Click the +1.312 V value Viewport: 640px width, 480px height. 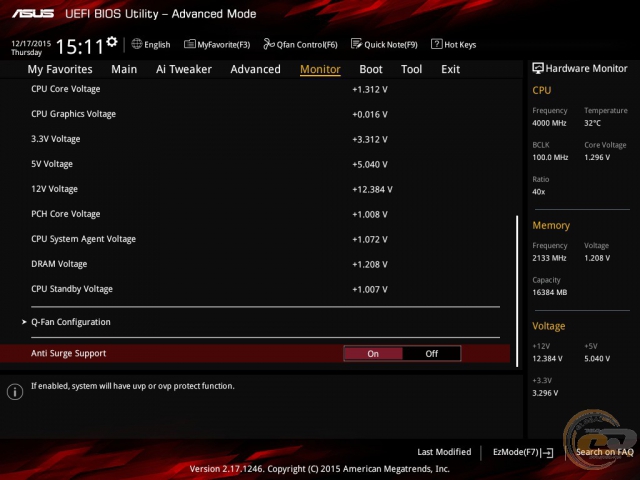(370, 89)
